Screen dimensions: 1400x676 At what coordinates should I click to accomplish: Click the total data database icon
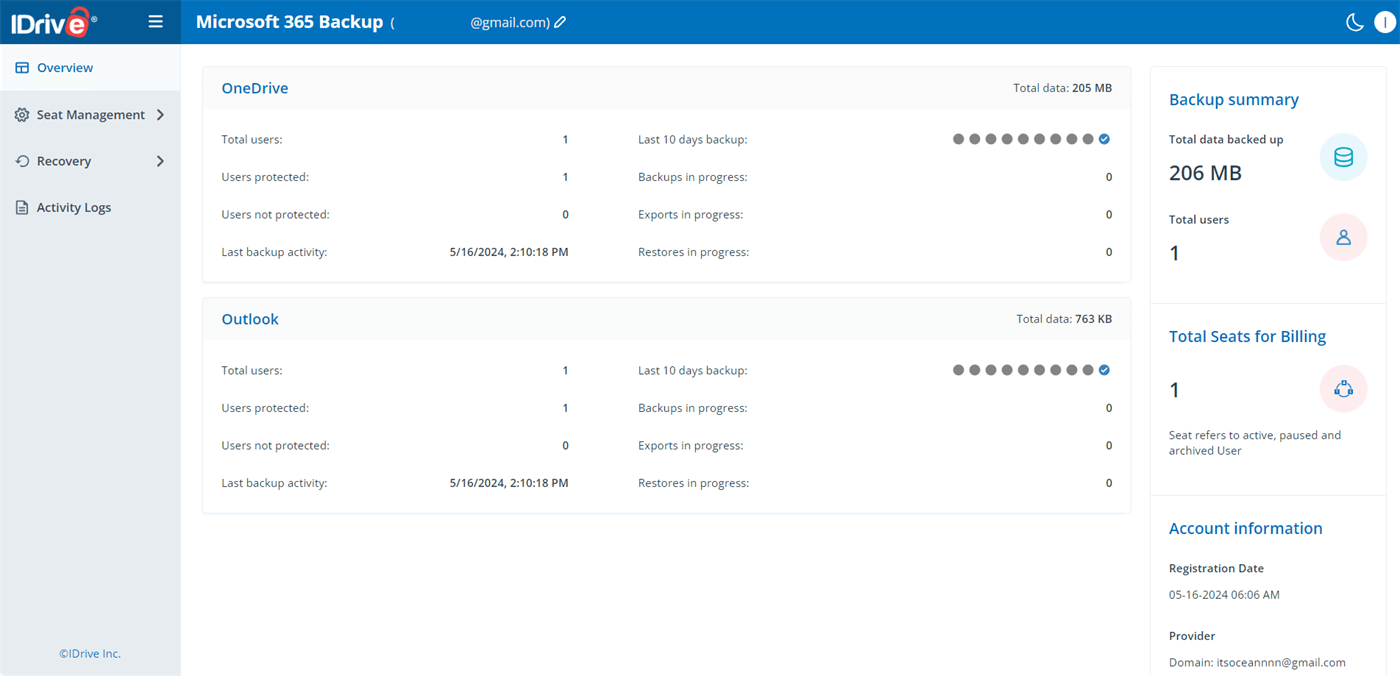1344,157
